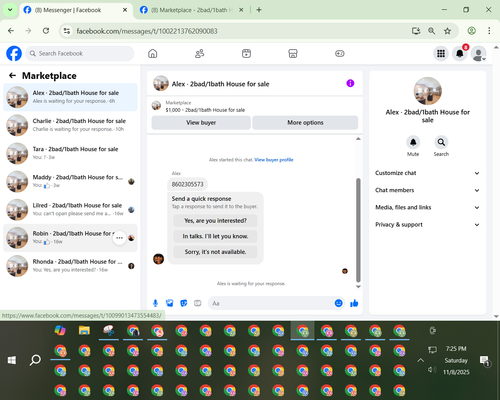
Task: Close the Marketplace browser tab
Action: pyautogui.click(x=241, y=10)
